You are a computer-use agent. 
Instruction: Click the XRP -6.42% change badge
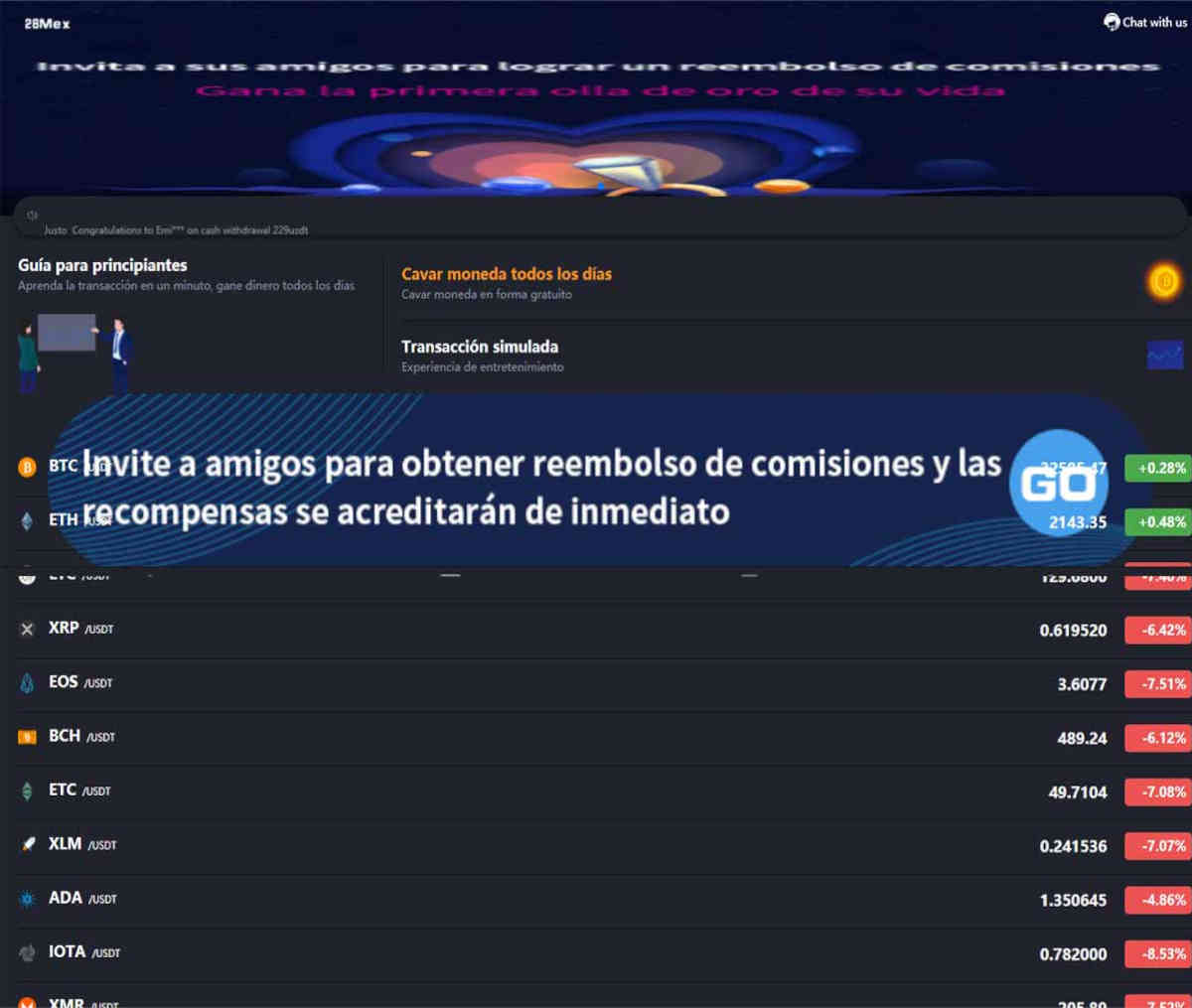(x=1159, y=630)
